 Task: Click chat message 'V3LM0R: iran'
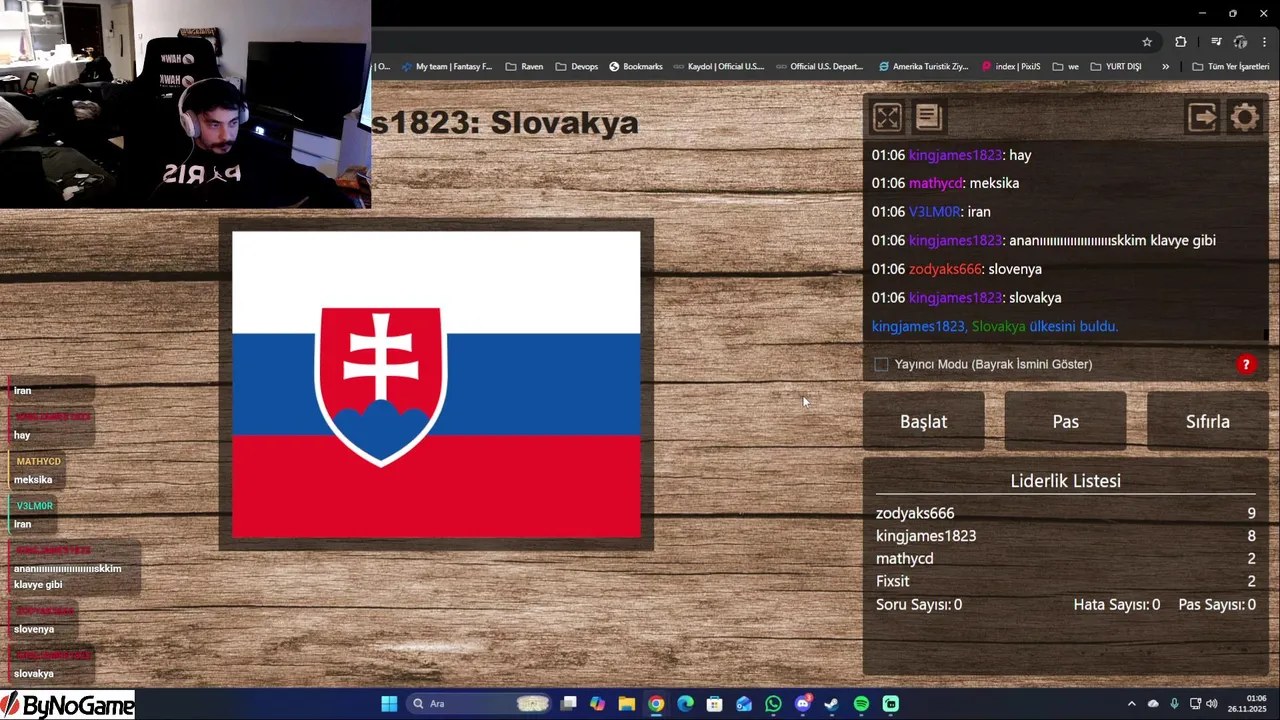click(x=931, y=212)
